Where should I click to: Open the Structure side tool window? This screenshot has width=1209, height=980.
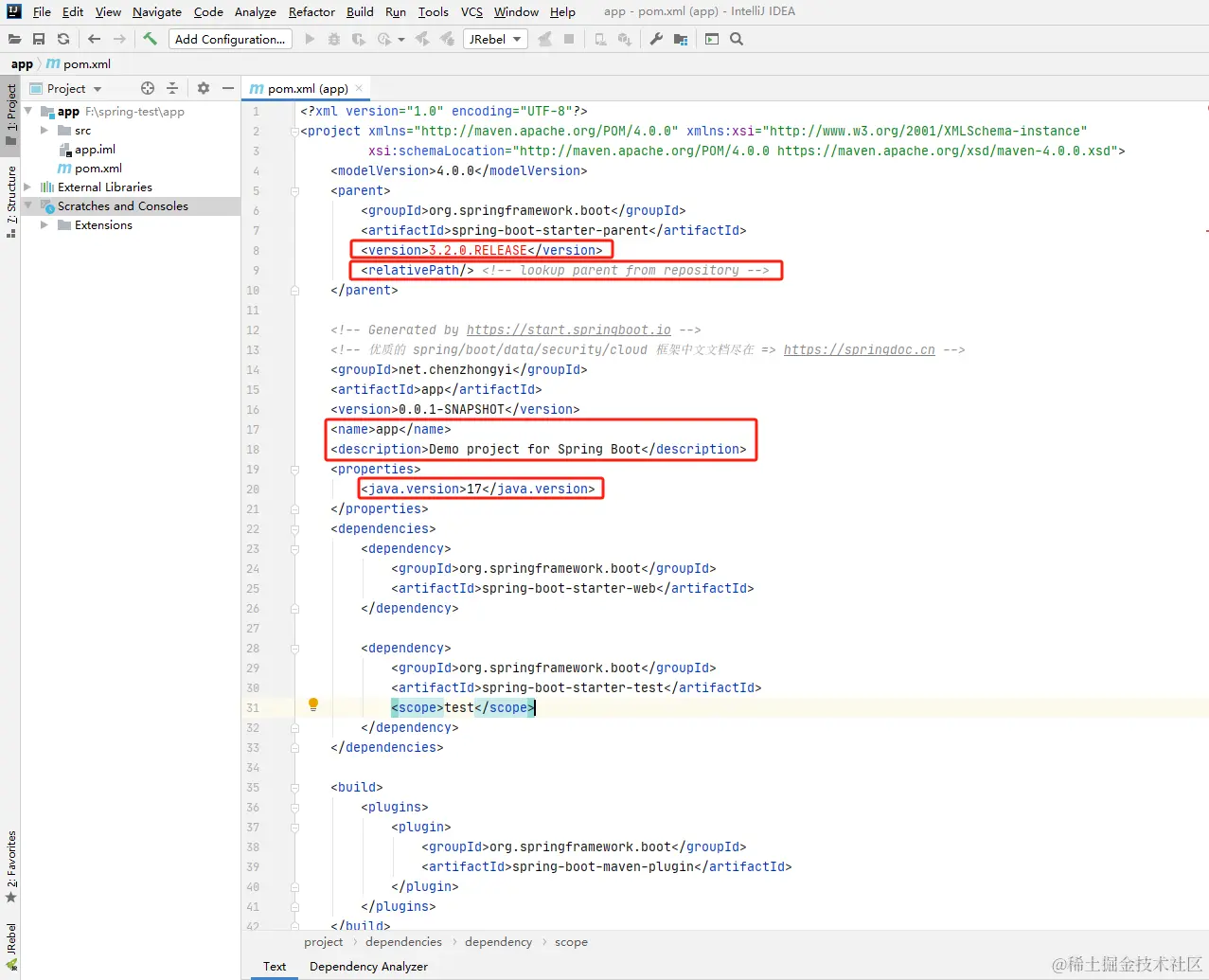coord(11,201)
